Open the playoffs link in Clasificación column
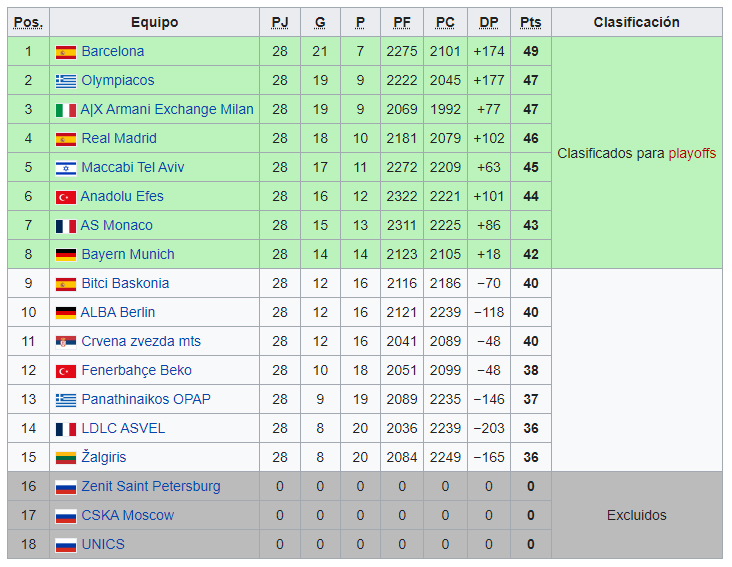 (x=692, y=154)
